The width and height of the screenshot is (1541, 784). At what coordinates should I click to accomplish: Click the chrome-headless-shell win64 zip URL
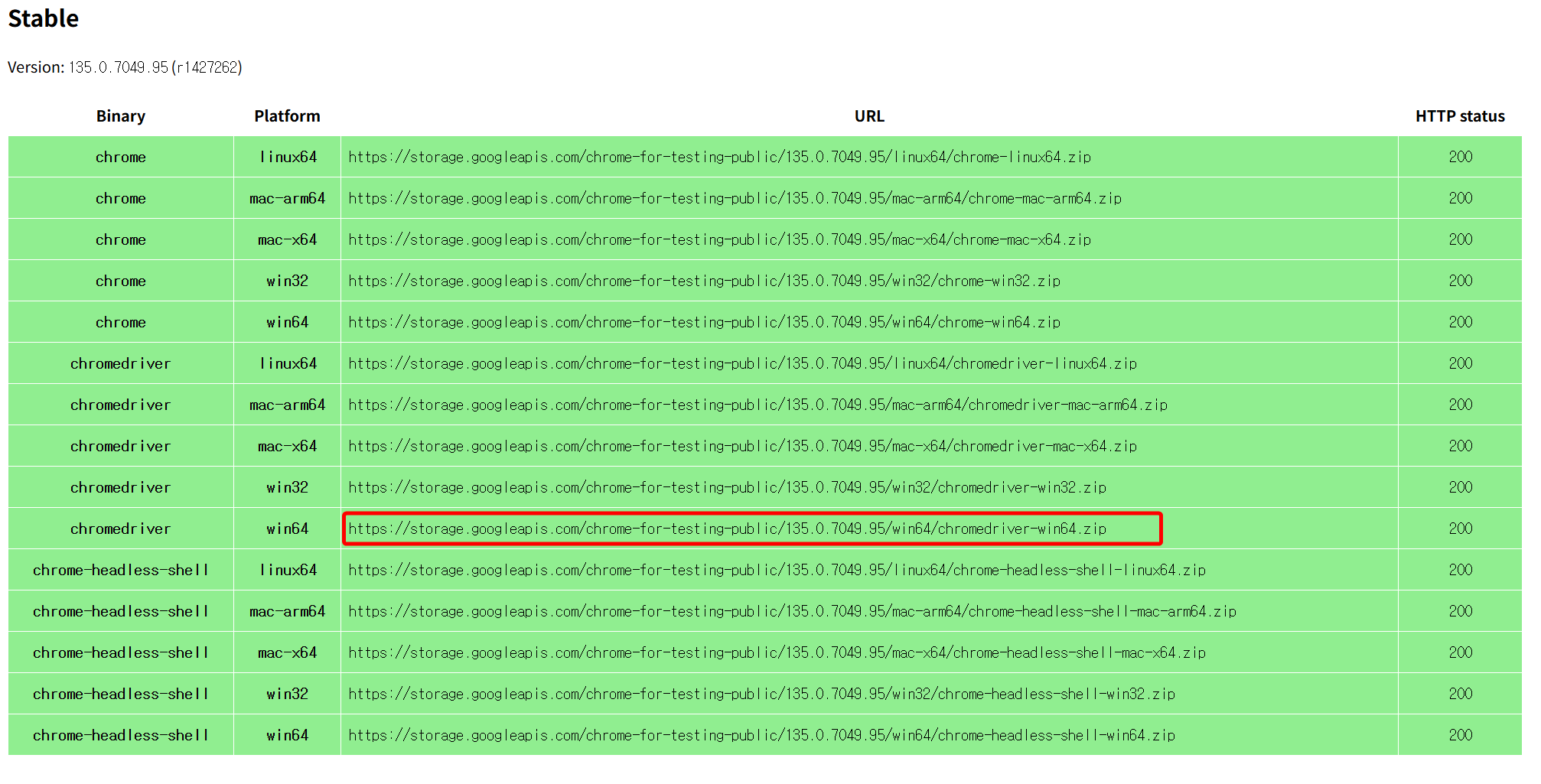coord(761,735)
